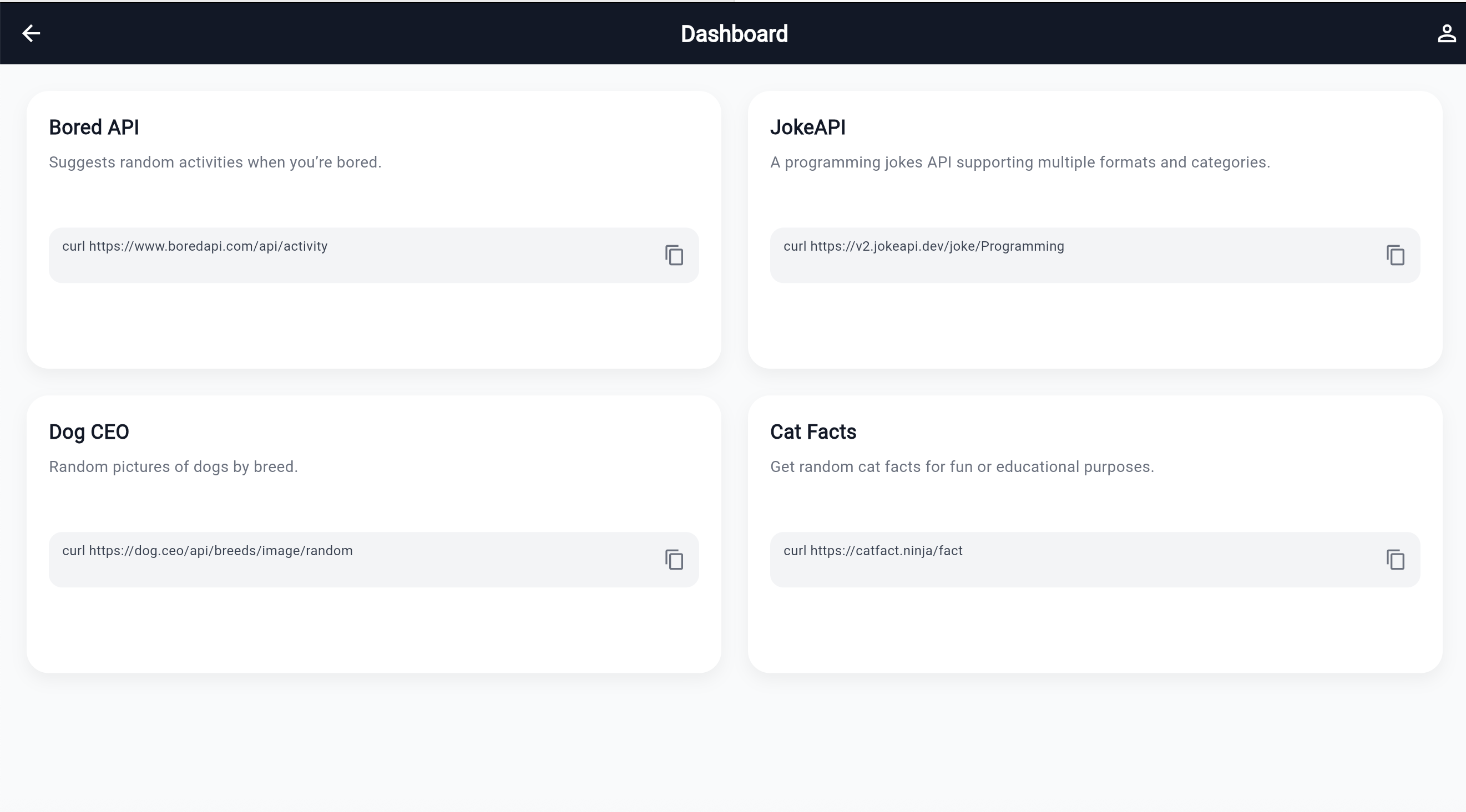Open the Dog CEO card heading
1466x812 pixels.
click(89, 432)
